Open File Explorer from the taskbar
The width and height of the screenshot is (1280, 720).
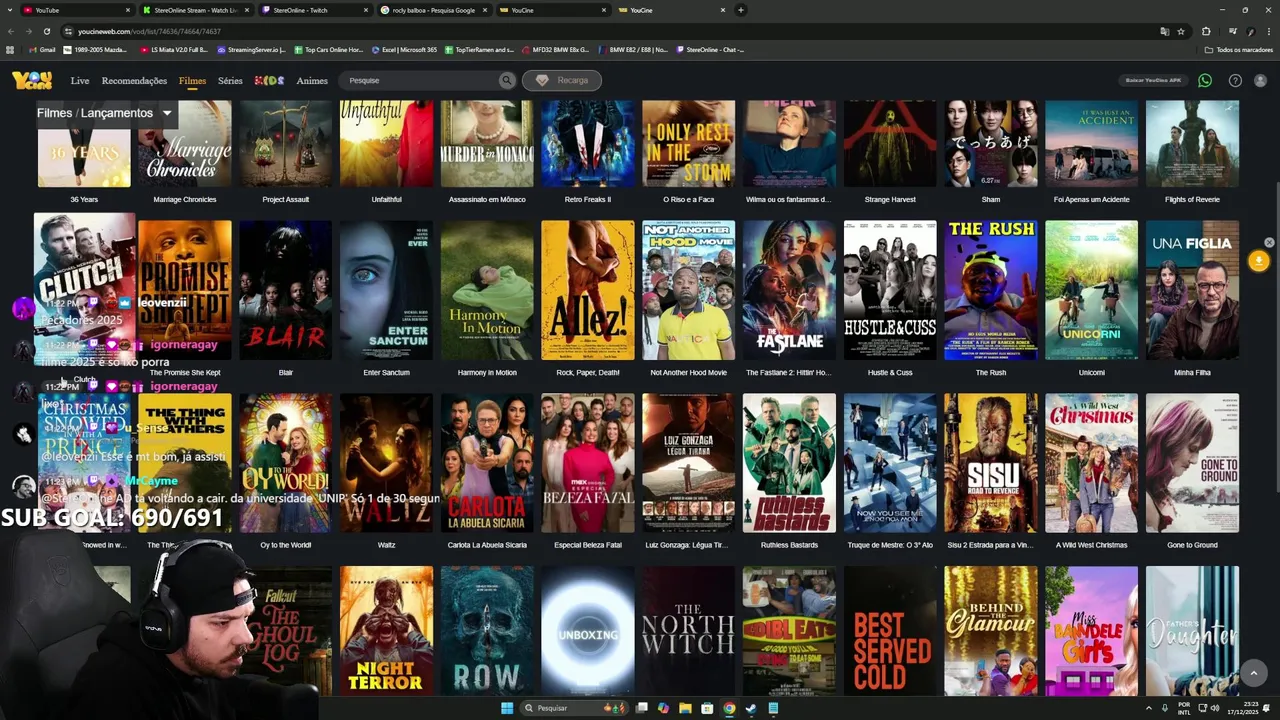click(x=685, y=708)
